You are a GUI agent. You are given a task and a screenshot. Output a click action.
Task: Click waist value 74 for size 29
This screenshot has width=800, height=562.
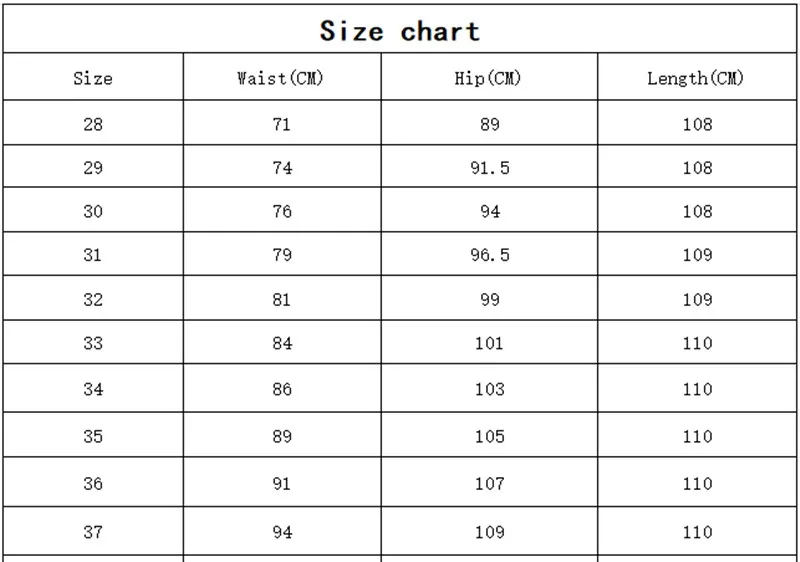(x=282, y=168)
